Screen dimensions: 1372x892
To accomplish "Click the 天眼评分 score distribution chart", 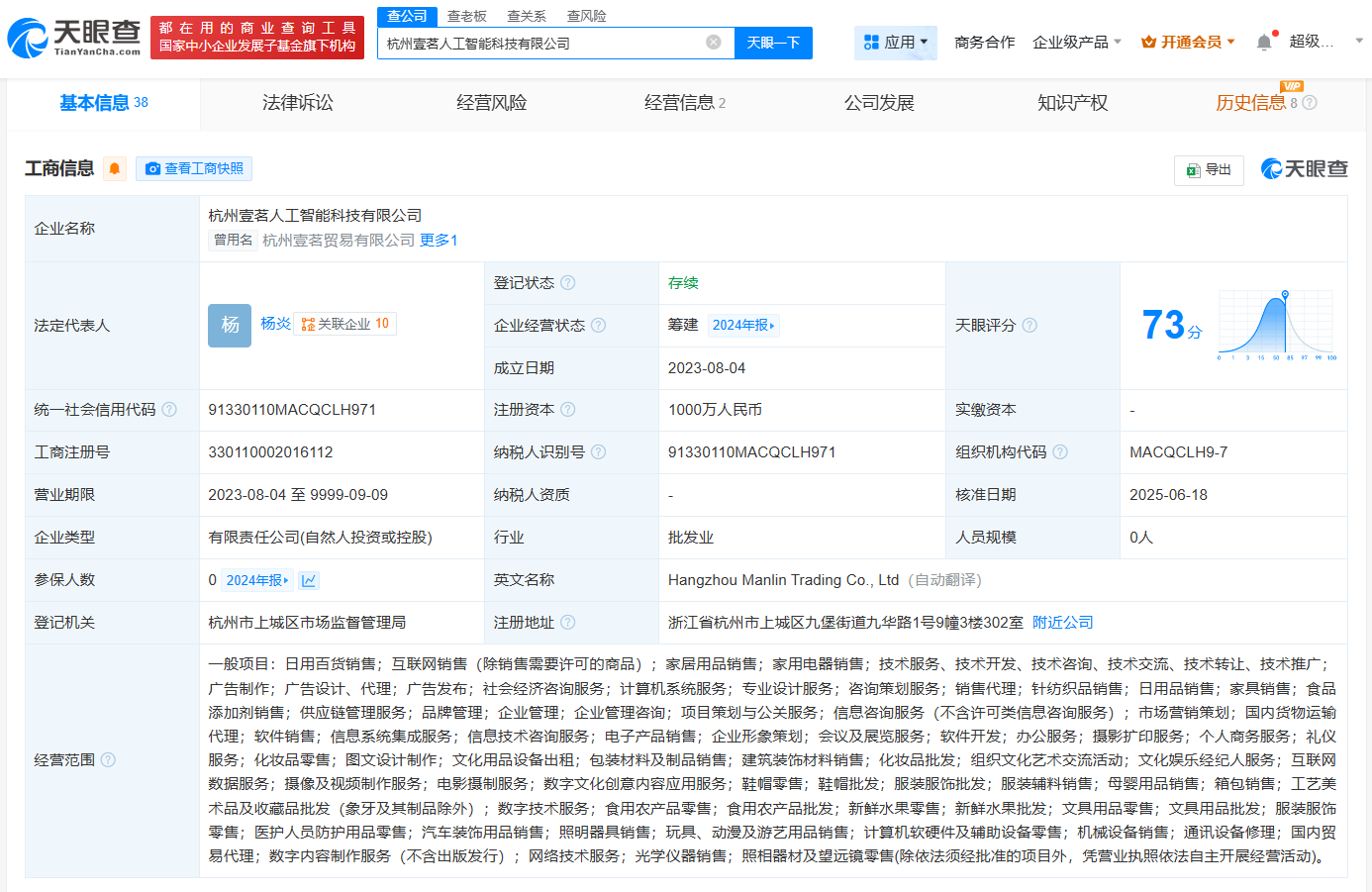I will 1277,326.
